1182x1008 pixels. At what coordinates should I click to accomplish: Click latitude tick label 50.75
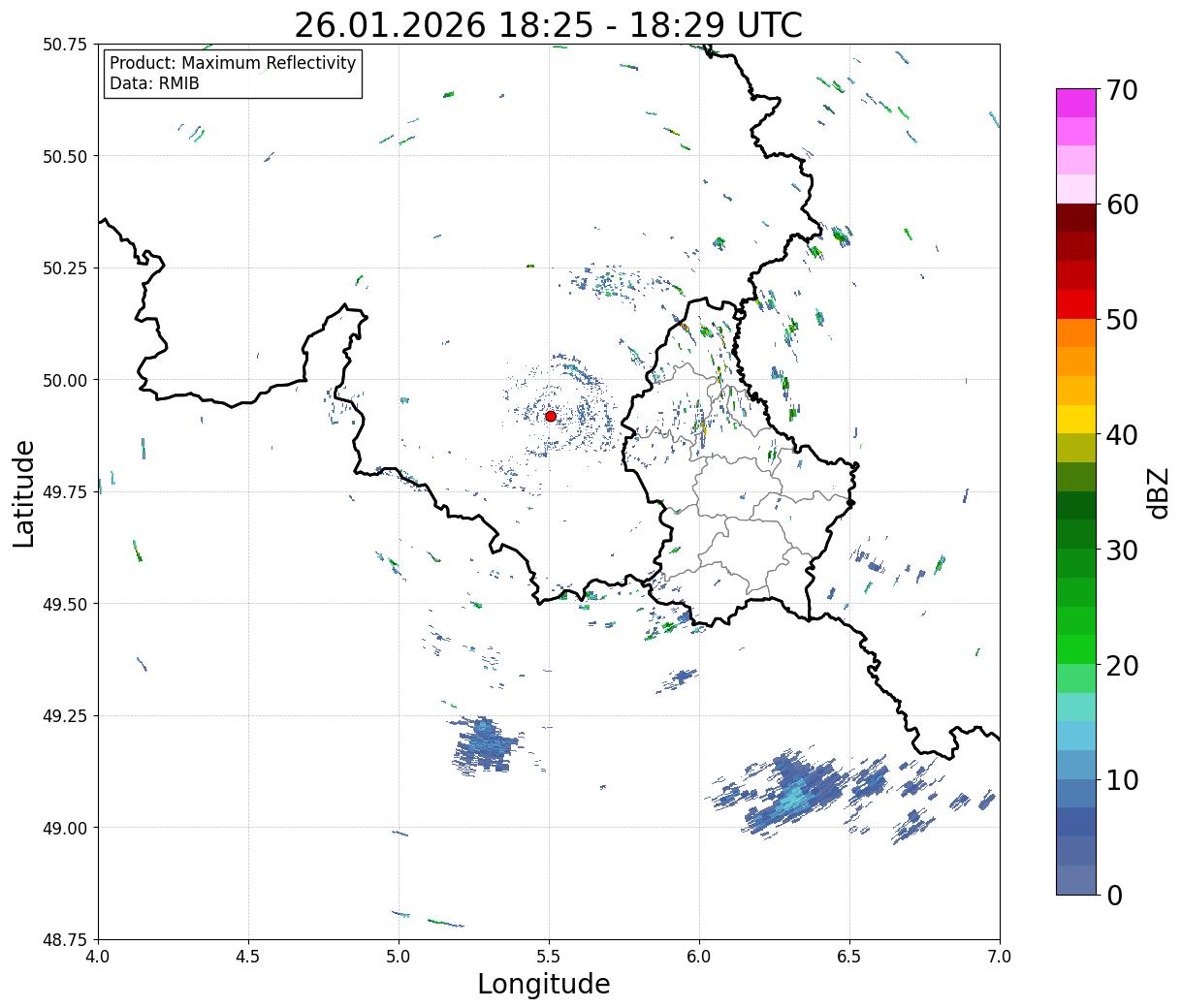tap(65, 45)
